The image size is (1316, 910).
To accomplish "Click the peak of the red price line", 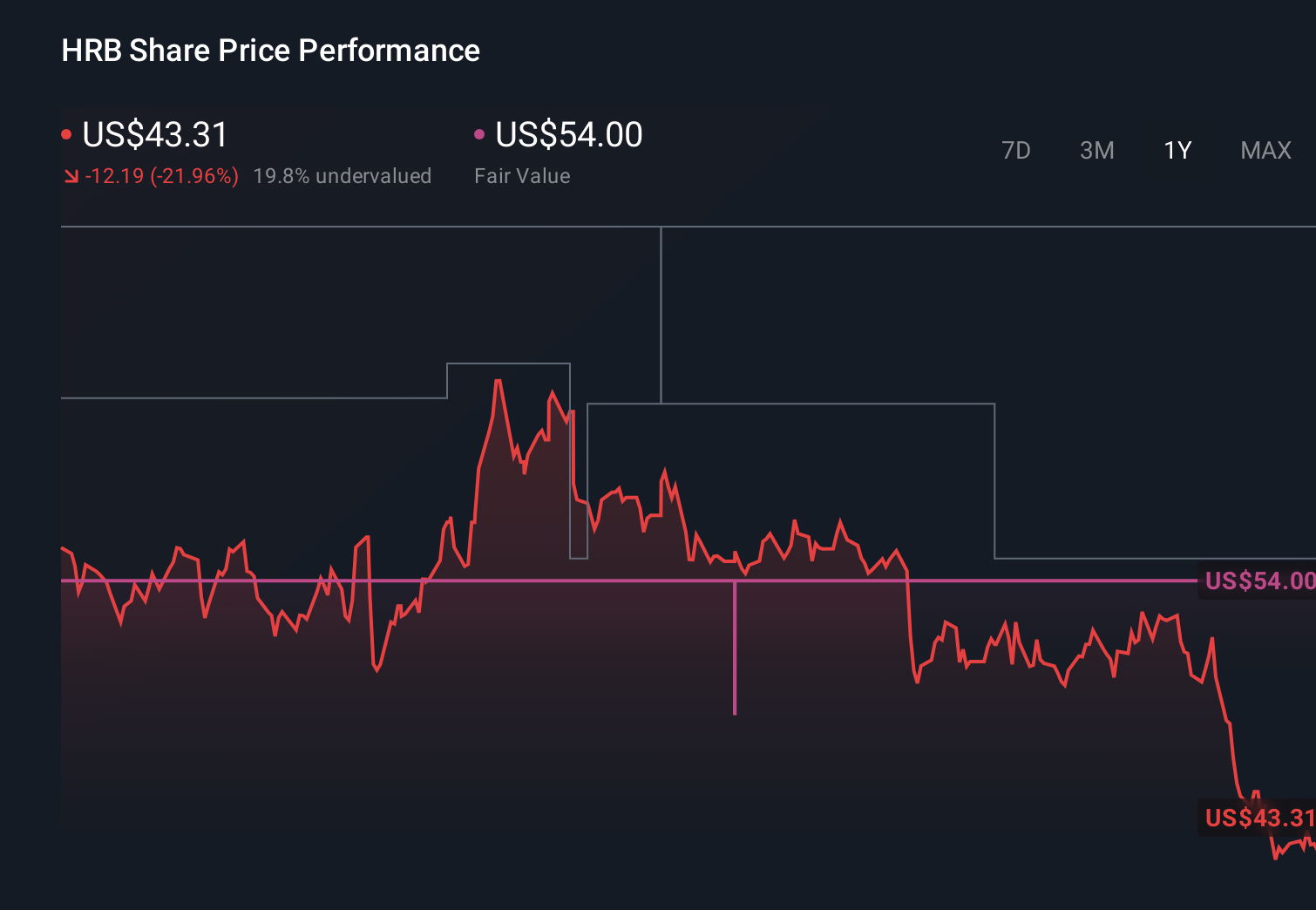I will point(499,381).
